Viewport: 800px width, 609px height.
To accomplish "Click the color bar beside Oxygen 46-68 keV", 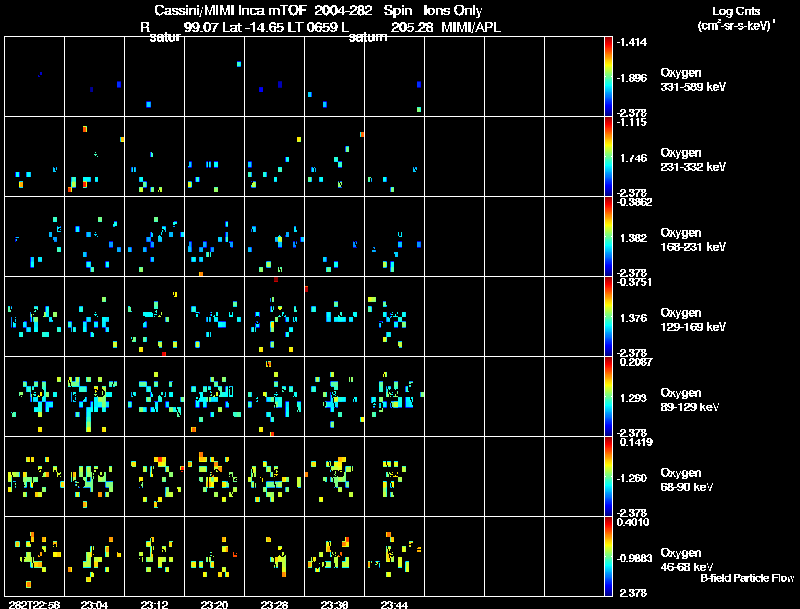I will click(608, 557).
